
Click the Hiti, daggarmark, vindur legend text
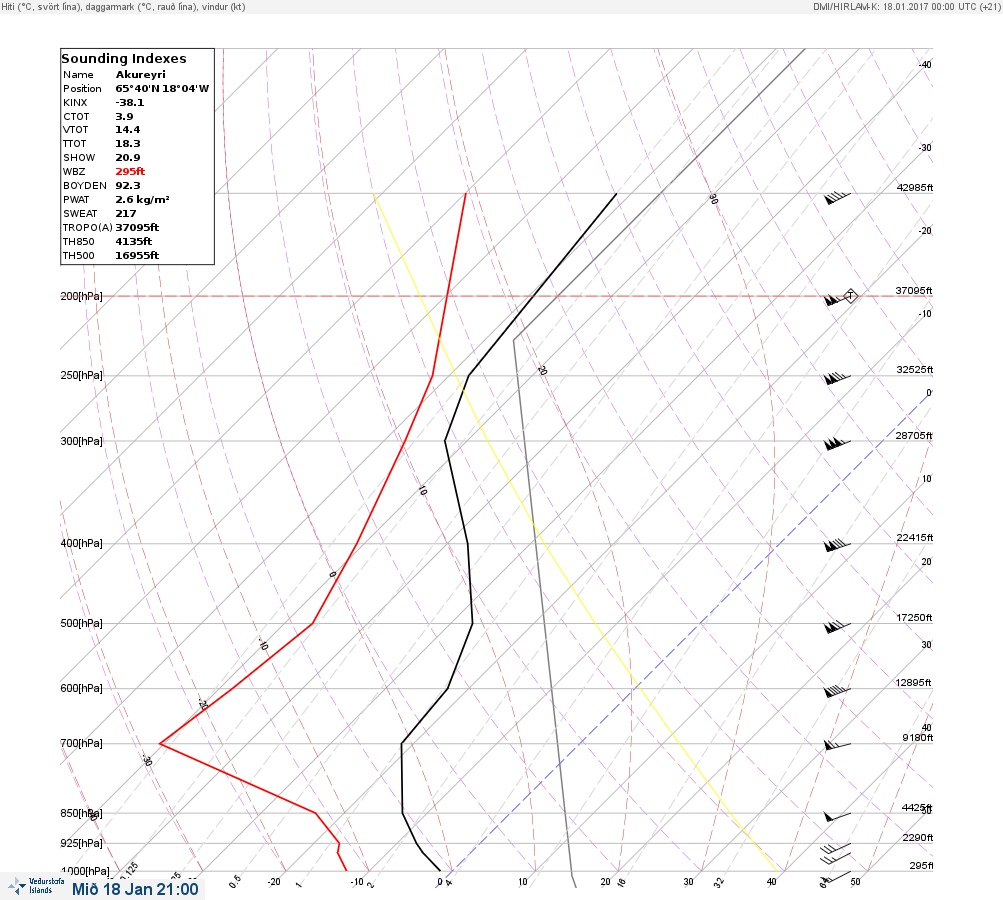[x=123, y=7]
